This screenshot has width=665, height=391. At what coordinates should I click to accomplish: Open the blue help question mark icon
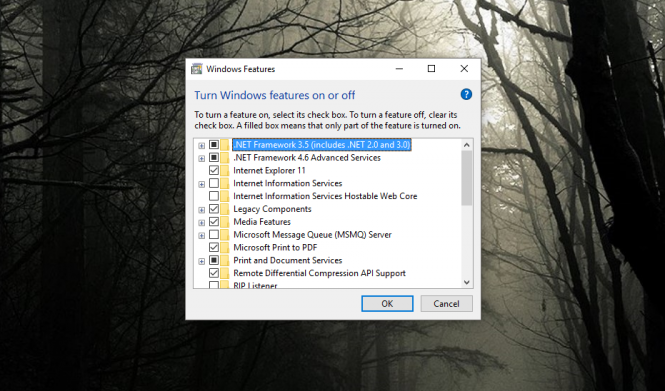pos(466,95)
